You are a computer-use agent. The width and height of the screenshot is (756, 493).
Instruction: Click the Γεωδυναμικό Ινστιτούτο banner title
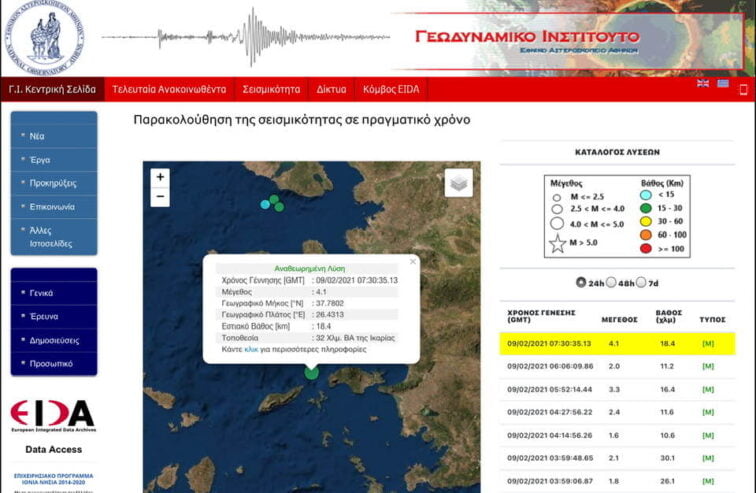click(527, 36)
